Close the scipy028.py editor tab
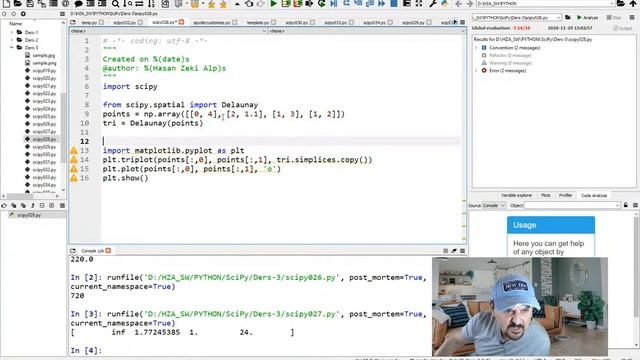The image size is (640, 360). tap(182, 22)
